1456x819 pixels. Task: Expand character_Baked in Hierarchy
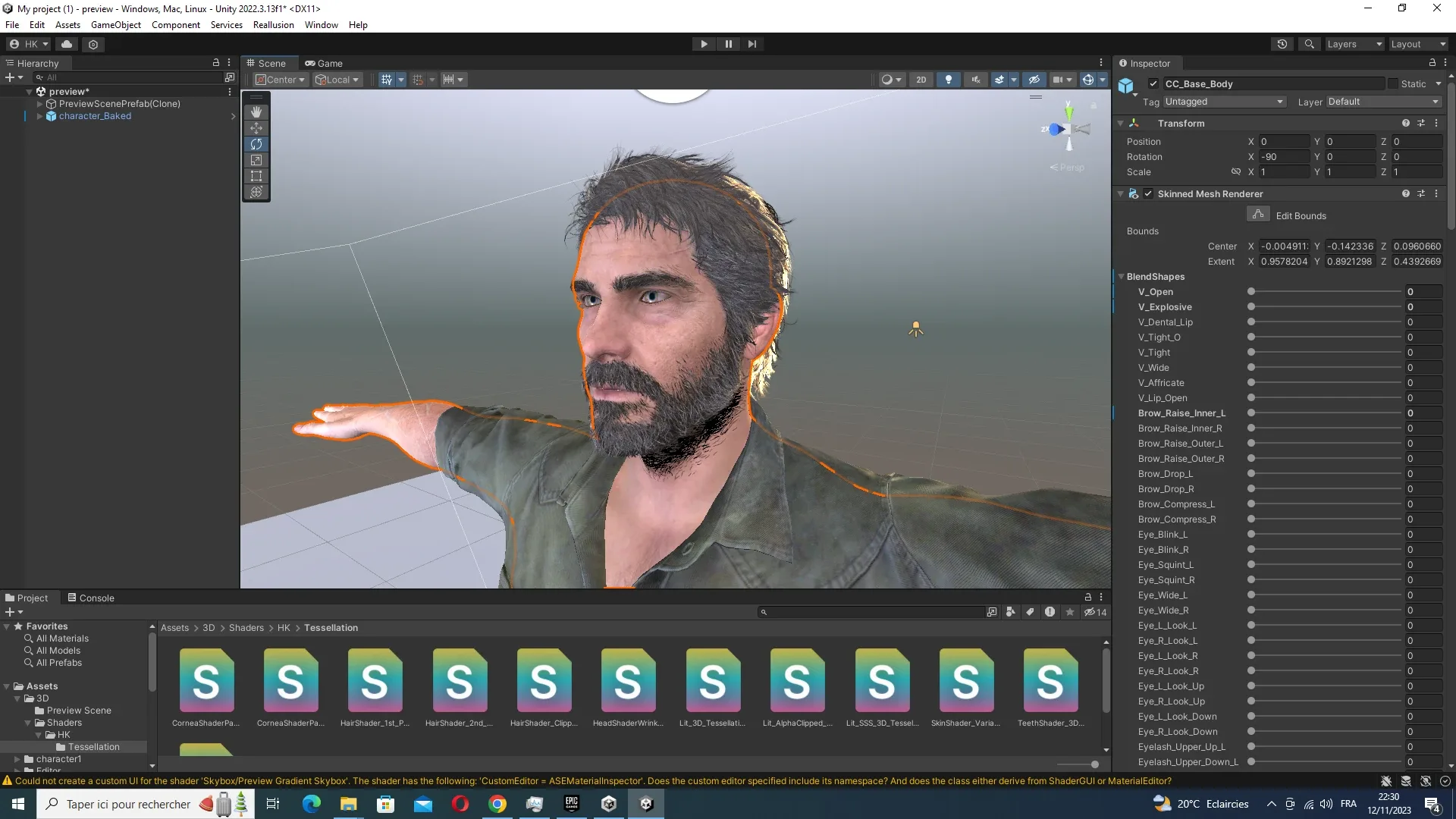pos(39,116)
